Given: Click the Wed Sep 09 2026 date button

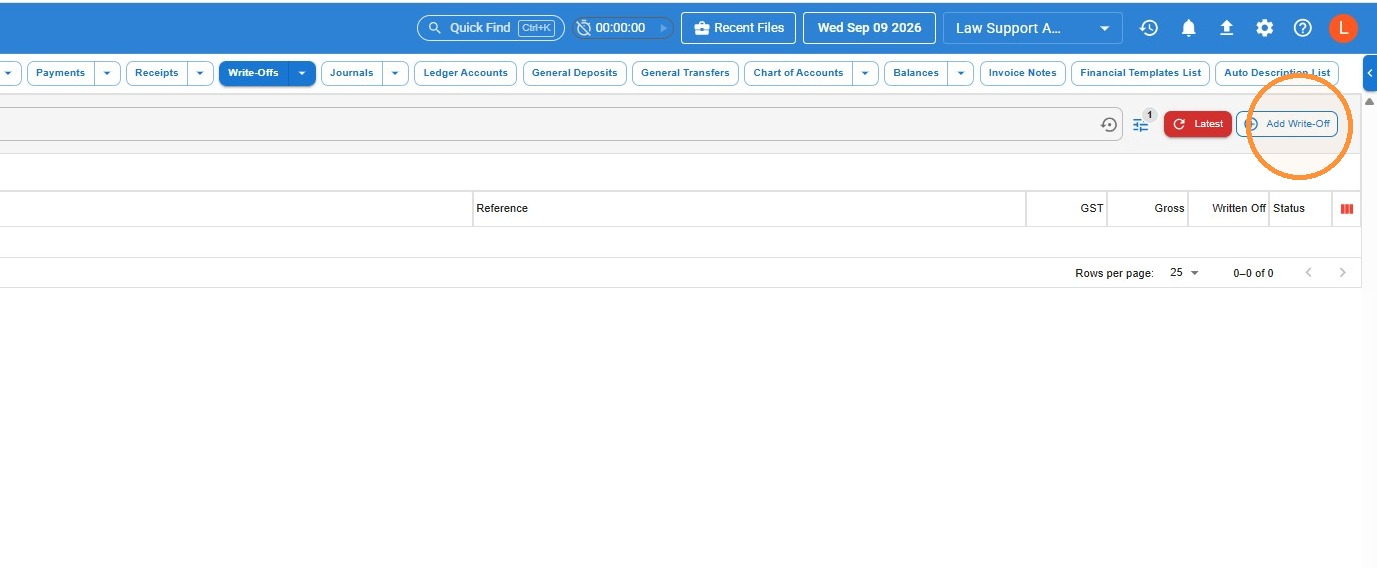Looking at the screenshot, I should [869, 28].
